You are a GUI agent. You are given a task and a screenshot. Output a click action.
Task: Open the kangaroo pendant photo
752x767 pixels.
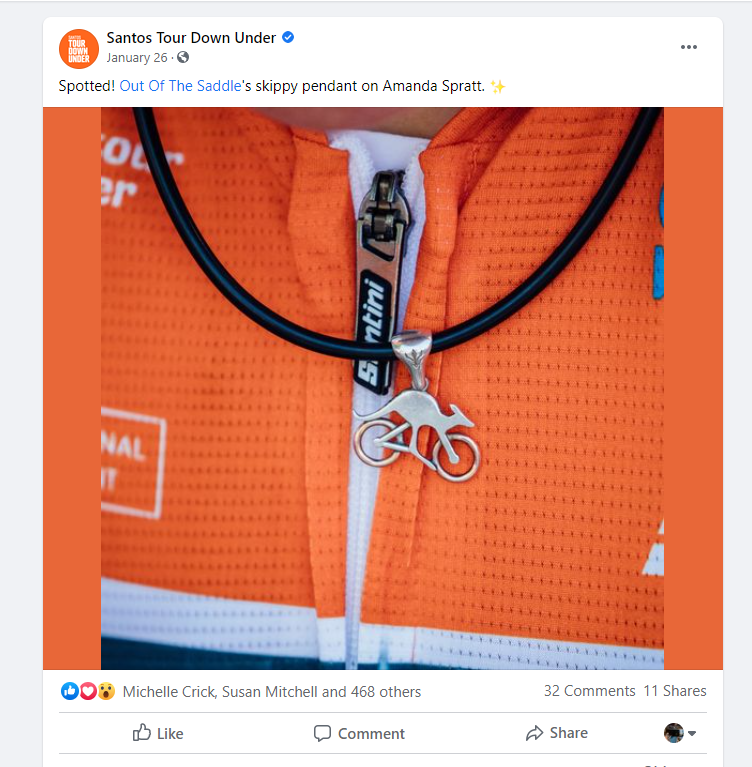point(383,388)
